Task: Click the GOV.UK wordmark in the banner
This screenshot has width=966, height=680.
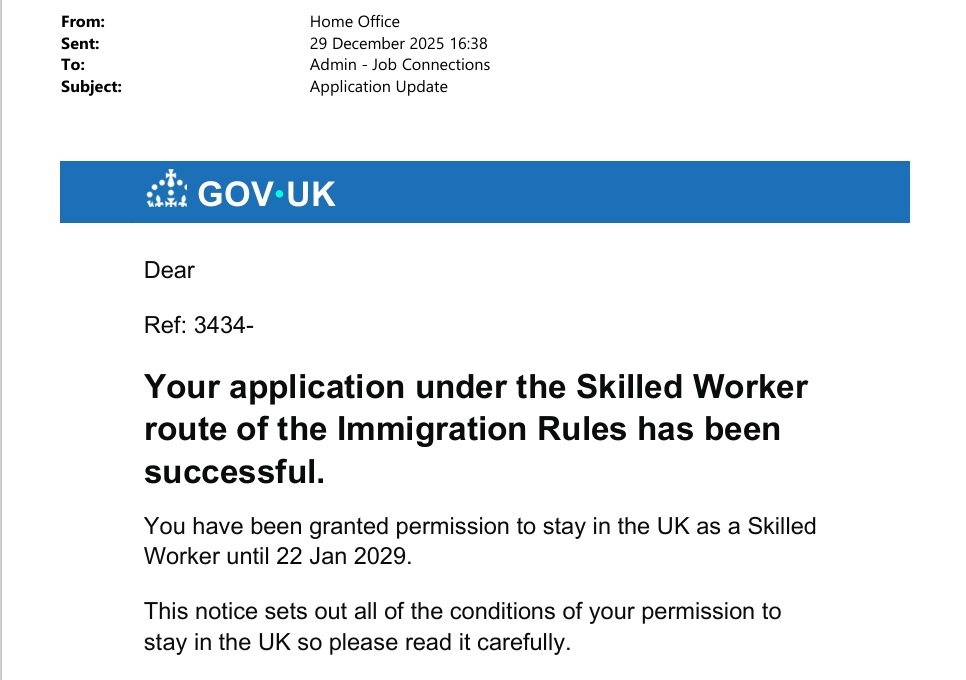Action: (267, 192)
